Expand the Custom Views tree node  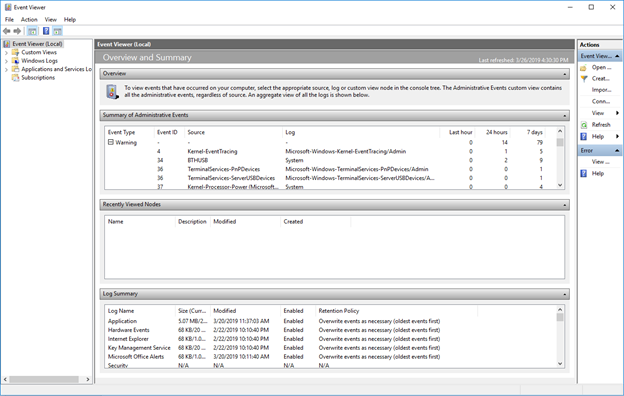point(6,53)
